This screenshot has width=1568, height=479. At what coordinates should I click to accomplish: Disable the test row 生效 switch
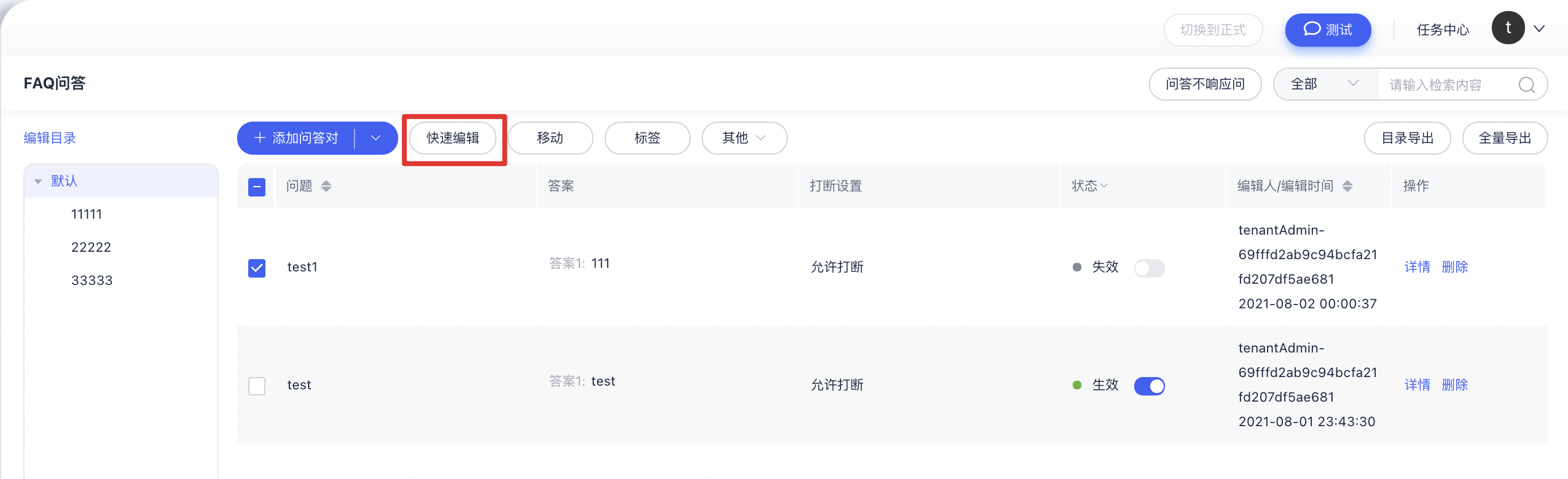coord(1149,386)
